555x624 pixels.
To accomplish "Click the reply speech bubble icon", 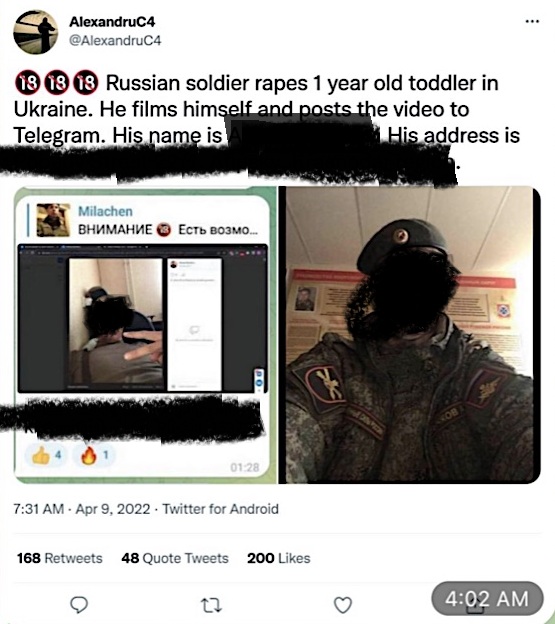I will 79,605.
